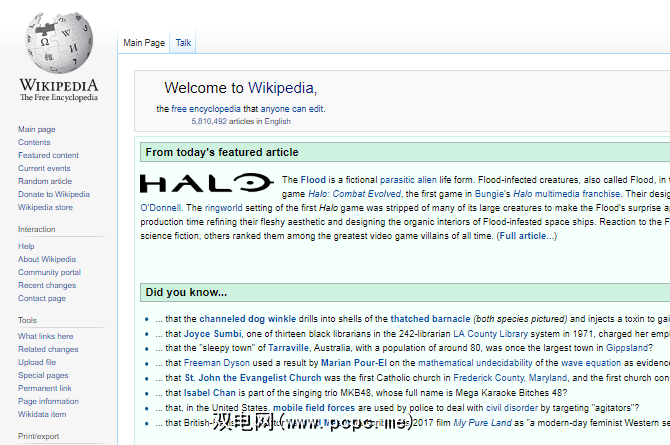
Task: Open What links here tool
Action: (x=45, y=336)
